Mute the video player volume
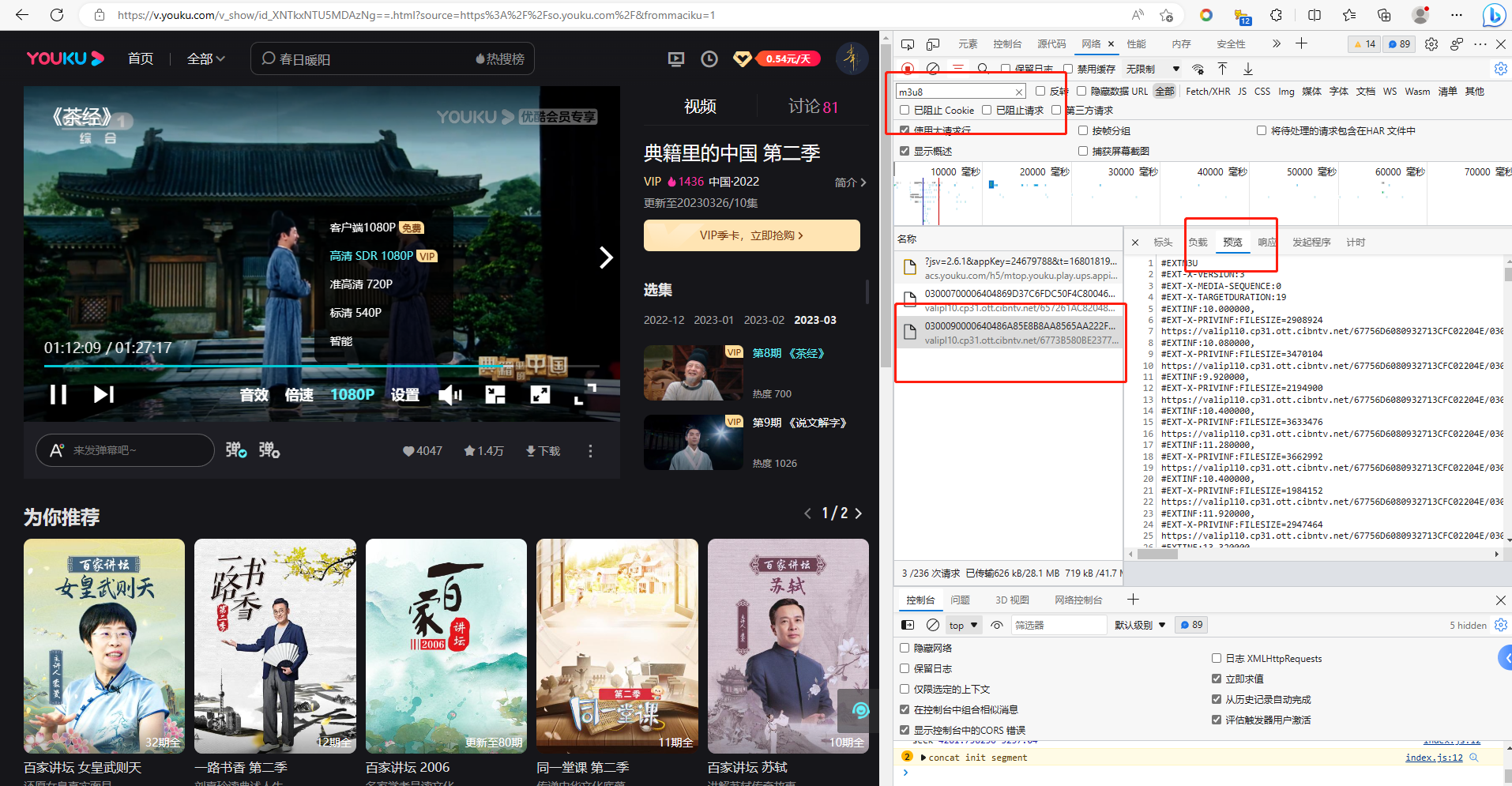 coord(450,394)
